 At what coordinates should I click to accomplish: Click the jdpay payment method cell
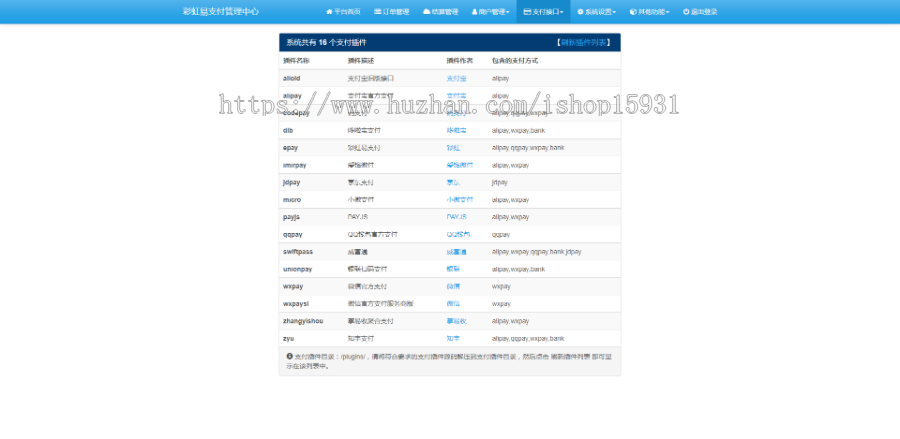point(500,182)
